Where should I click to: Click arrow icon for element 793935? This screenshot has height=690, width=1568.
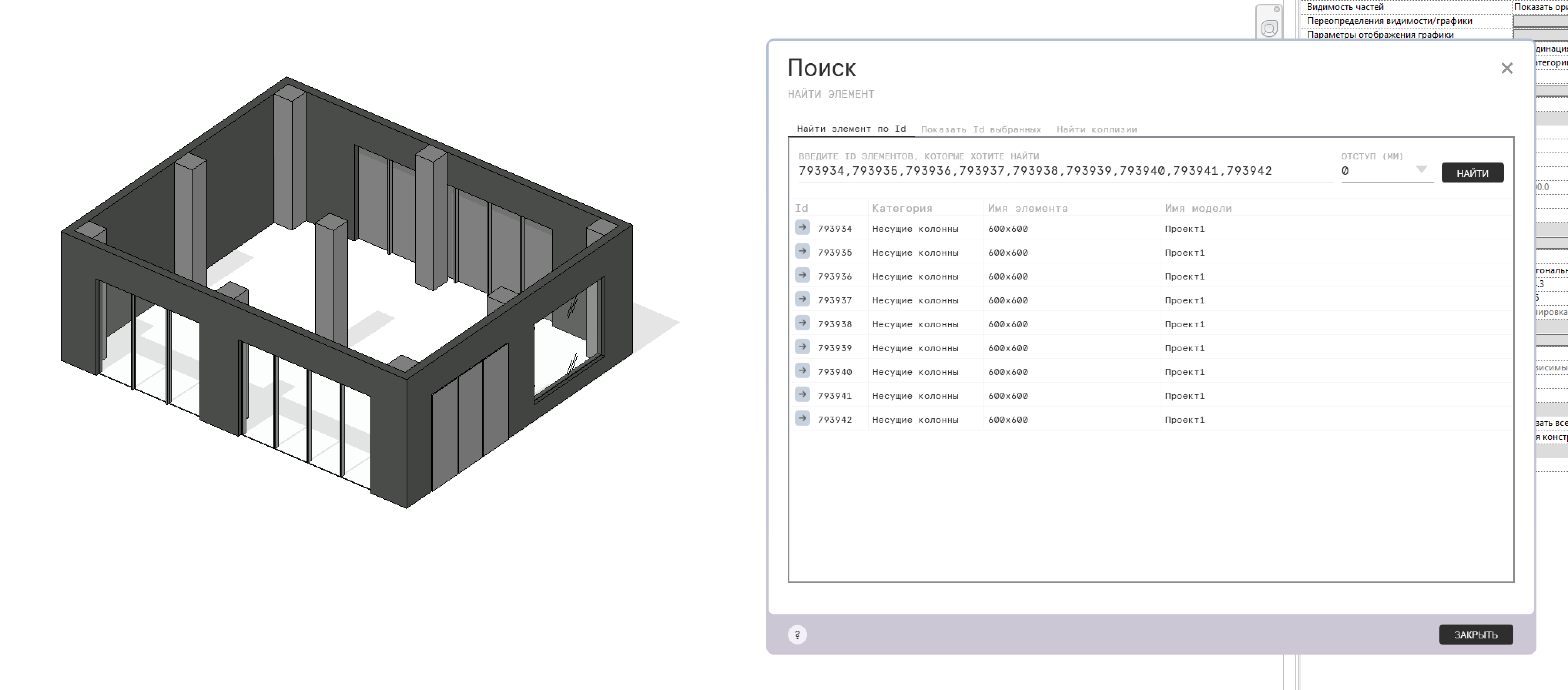tap(802, 251)
